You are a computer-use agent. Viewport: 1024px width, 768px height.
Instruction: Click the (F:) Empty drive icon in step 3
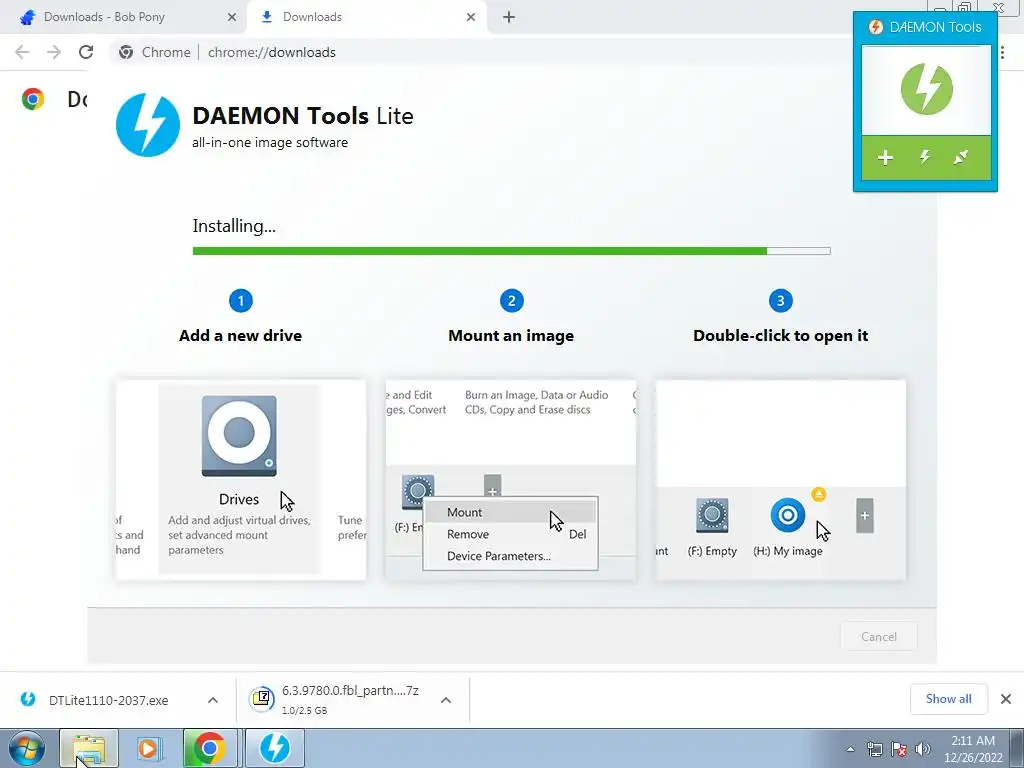tap(712, 515)
